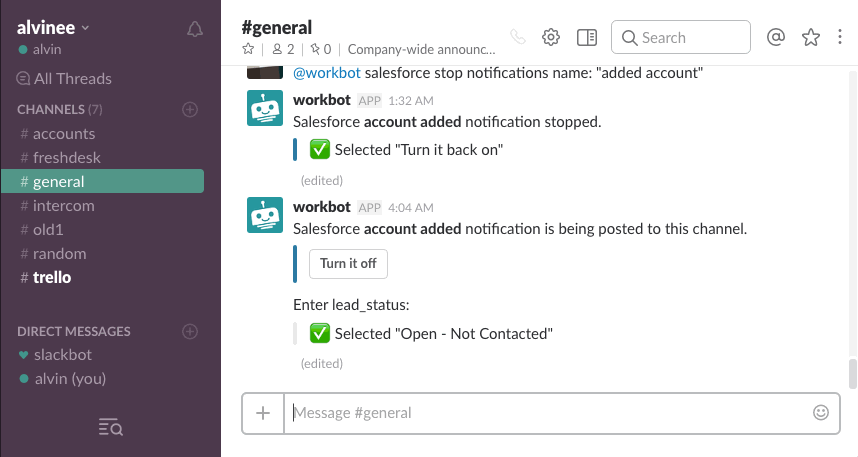Open starred items star icon

click(811, 37)
